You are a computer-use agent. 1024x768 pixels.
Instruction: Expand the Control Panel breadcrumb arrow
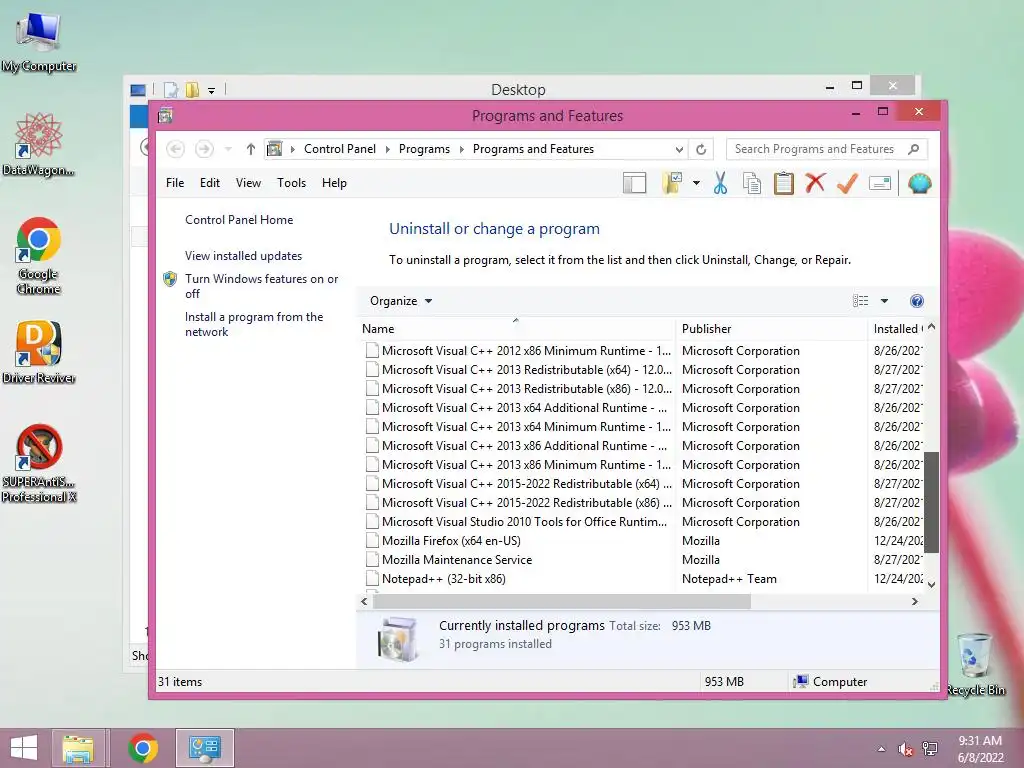pos(387,150)
